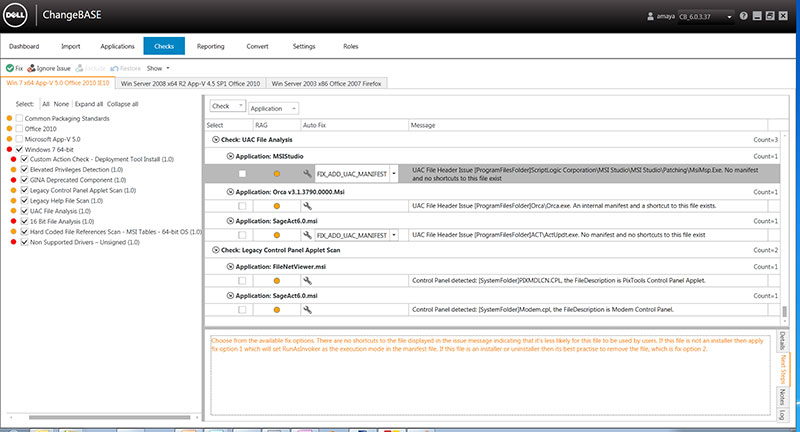Go to the Import tab
Viewport: 800px width, 432px height.
coord(70,46)
